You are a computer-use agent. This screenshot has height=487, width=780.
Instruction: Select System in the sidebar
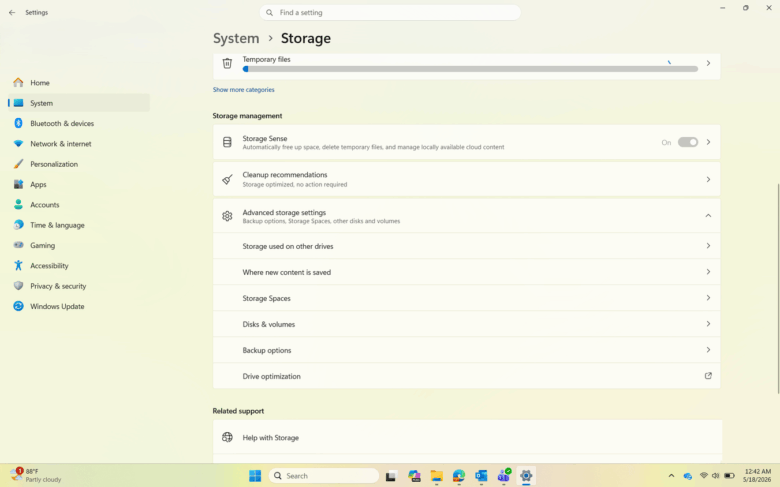pyautogui.click(x=79, y=103)
